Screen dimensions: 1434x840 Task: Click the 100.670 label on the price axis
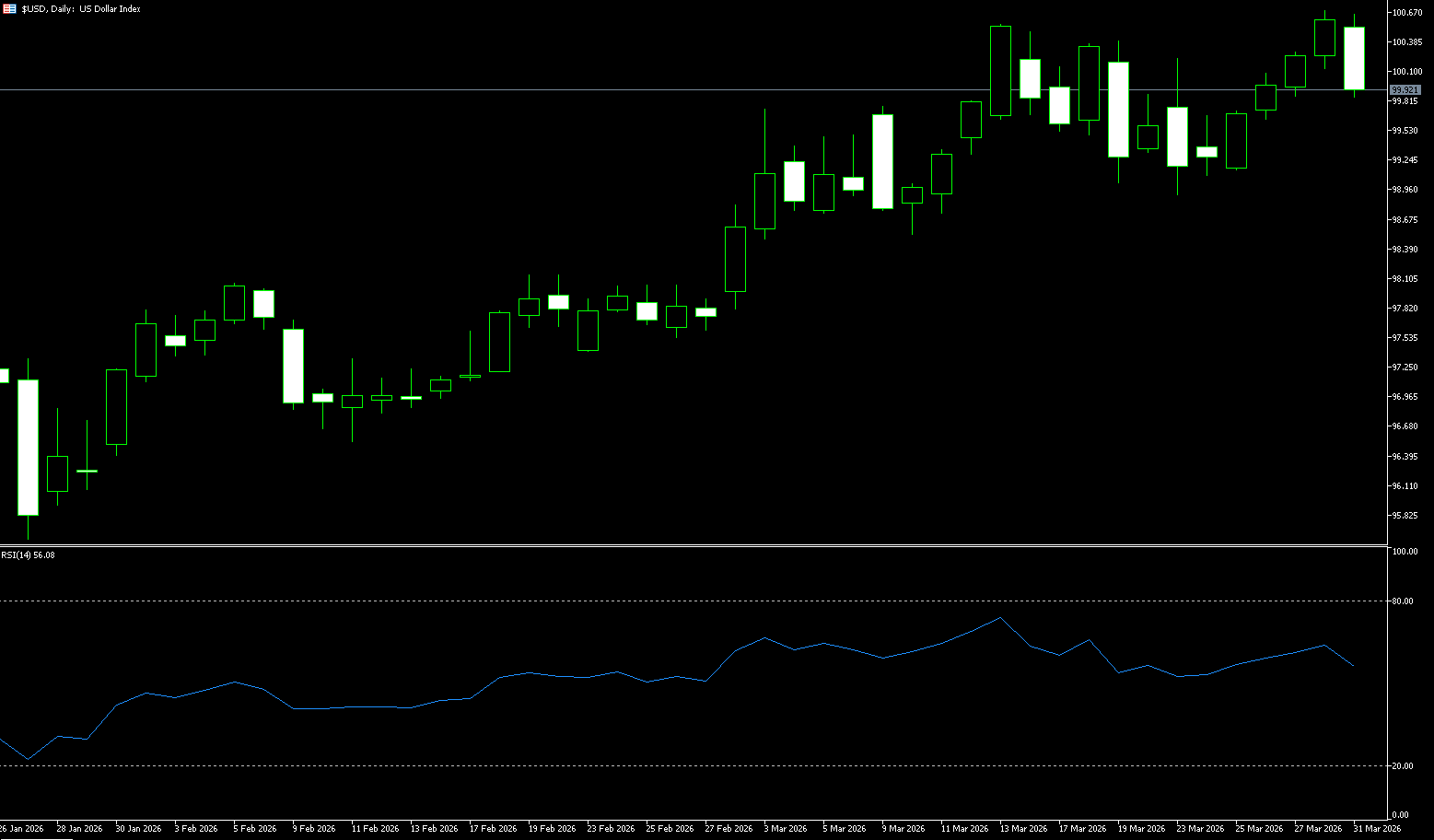tap(1405, 12)
